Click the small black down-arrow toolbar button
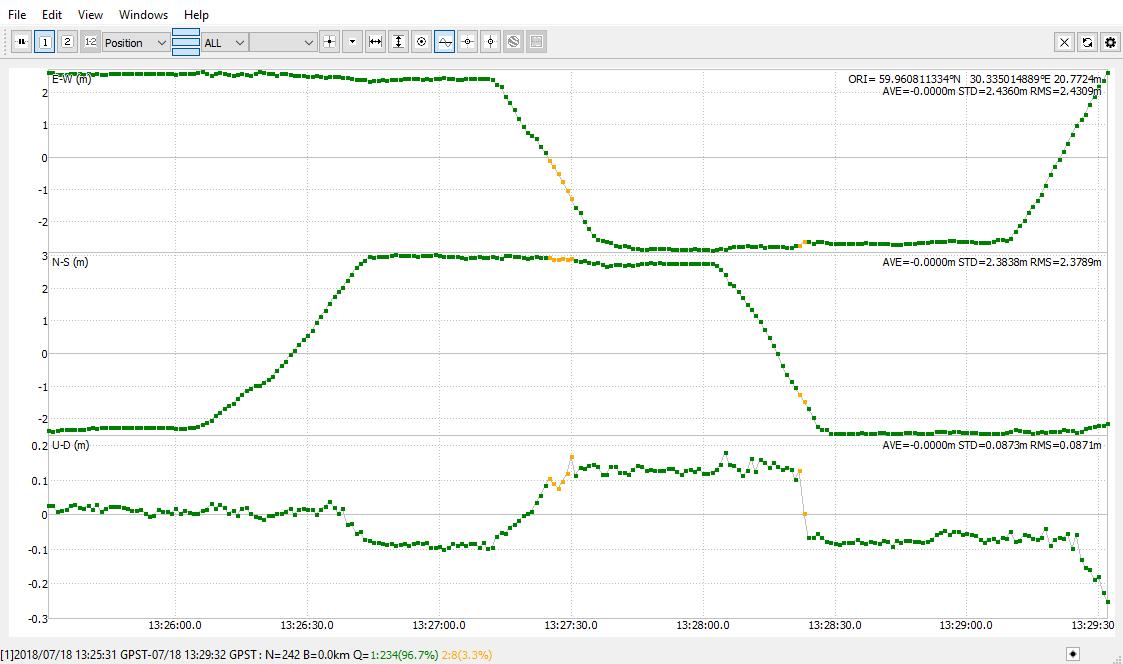1123x664 pixels. point(352,42)
